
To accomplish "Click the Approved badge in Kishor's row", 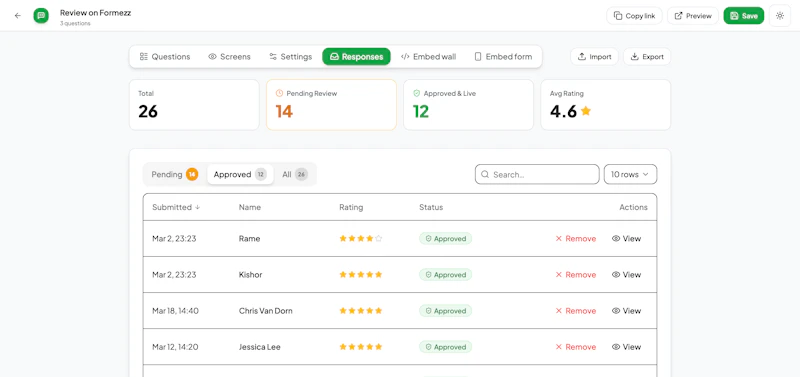I will click(x=445, y=274).
